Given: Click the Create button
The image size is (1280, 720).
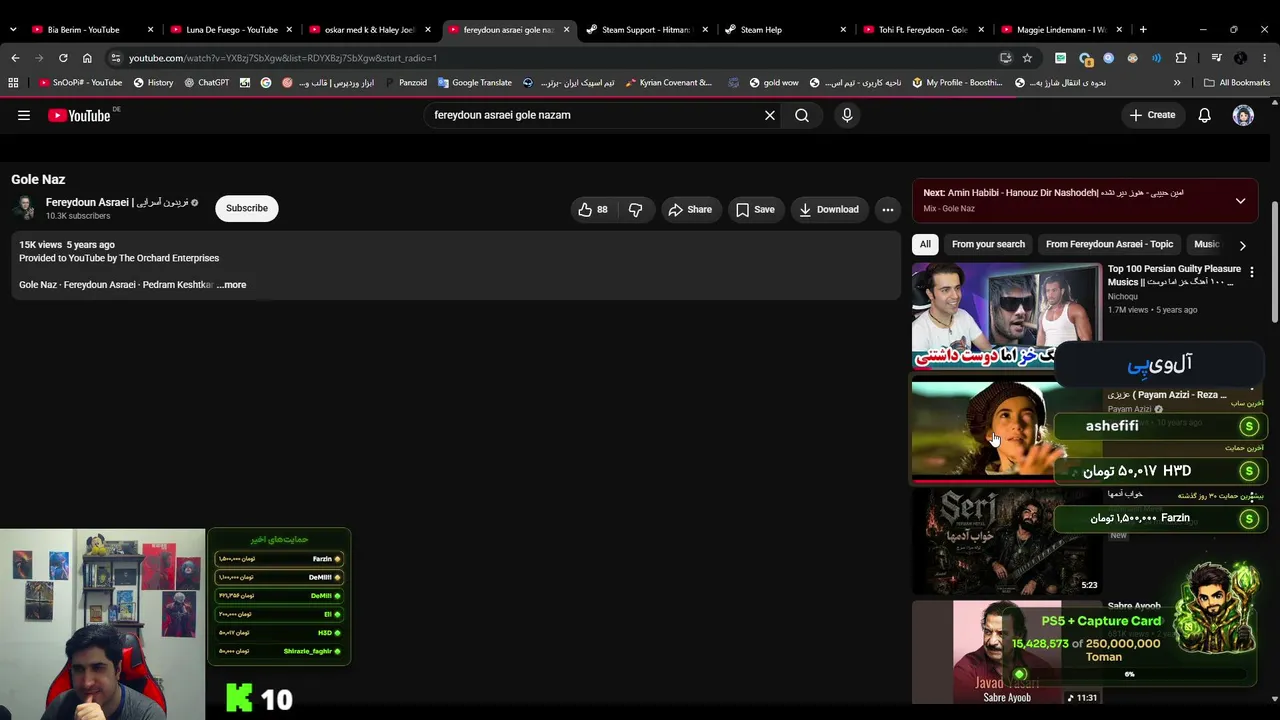Looking at the screenshot, I should (1152, 115).
